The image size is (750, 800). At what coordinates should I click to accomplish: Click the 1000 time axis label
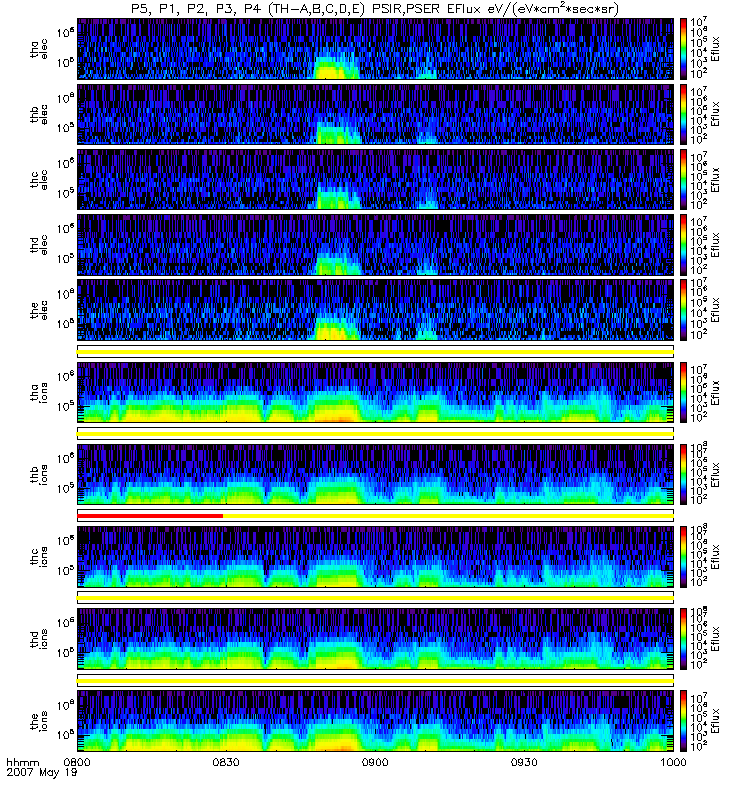(x=673, y=762)
